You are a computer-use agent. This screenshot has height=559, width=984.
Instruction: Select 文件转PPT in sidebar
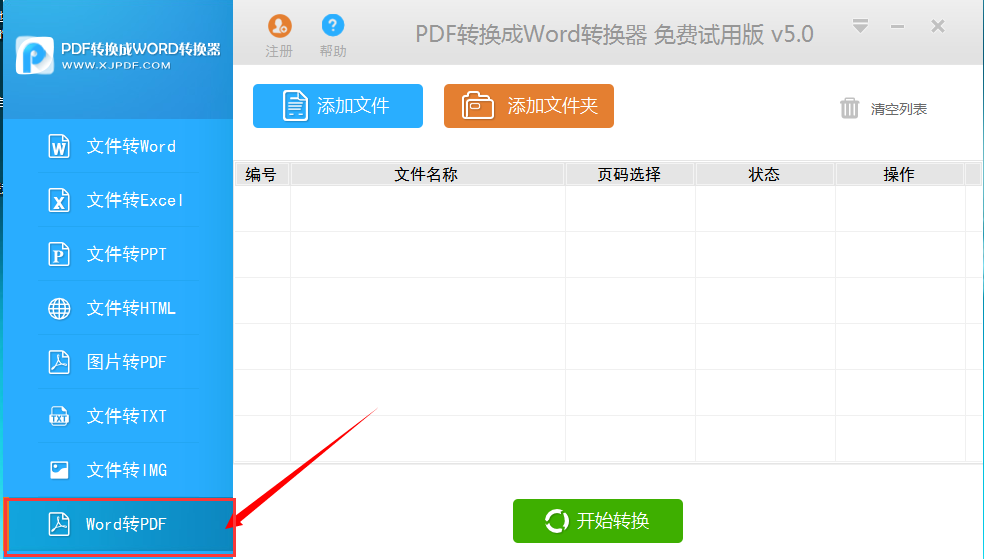coord(118,254)
